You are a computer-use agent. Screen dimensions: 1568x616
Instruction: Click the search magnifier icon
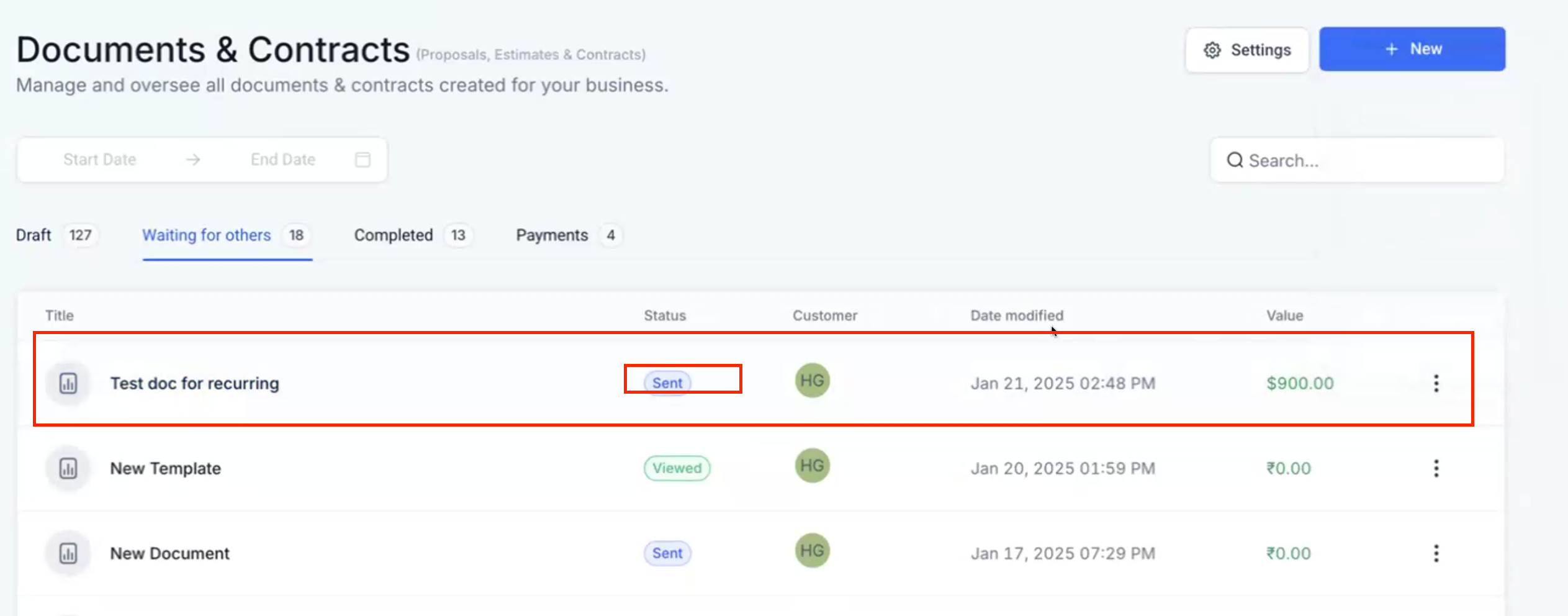coord(1235,160)
